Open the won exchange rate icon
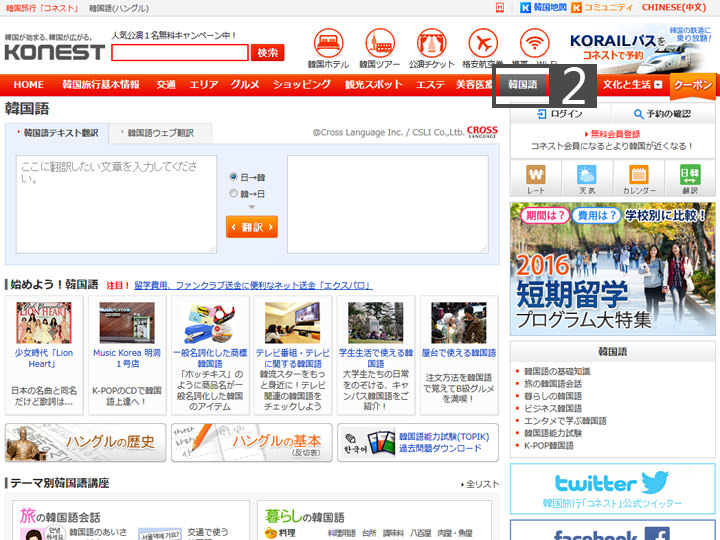720x540 pixels. (x=536, y=178)
